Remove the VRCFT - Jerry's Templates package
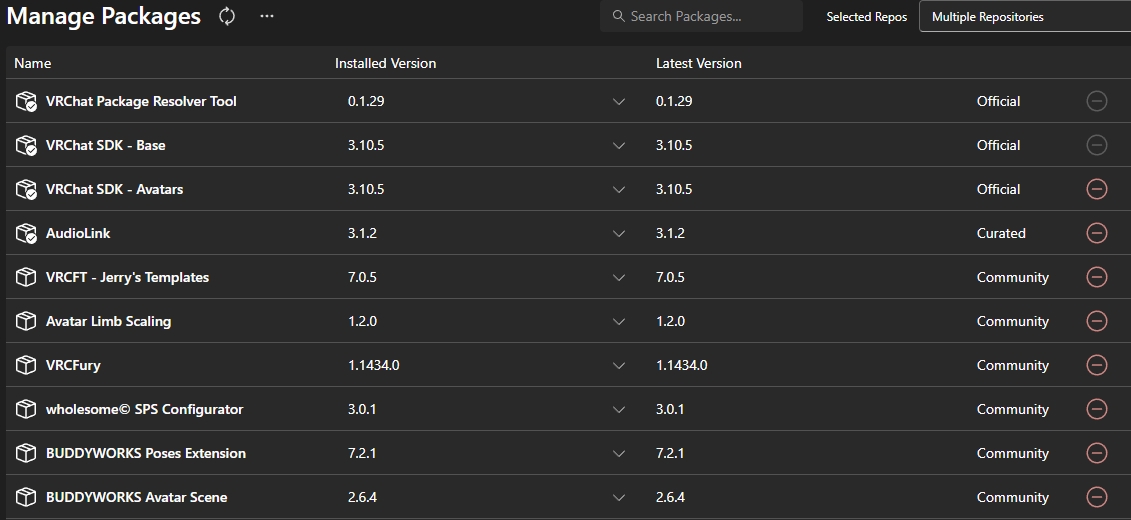Image resolution: width=1131 pixels, height=520 pixels. coord(1096,277)
